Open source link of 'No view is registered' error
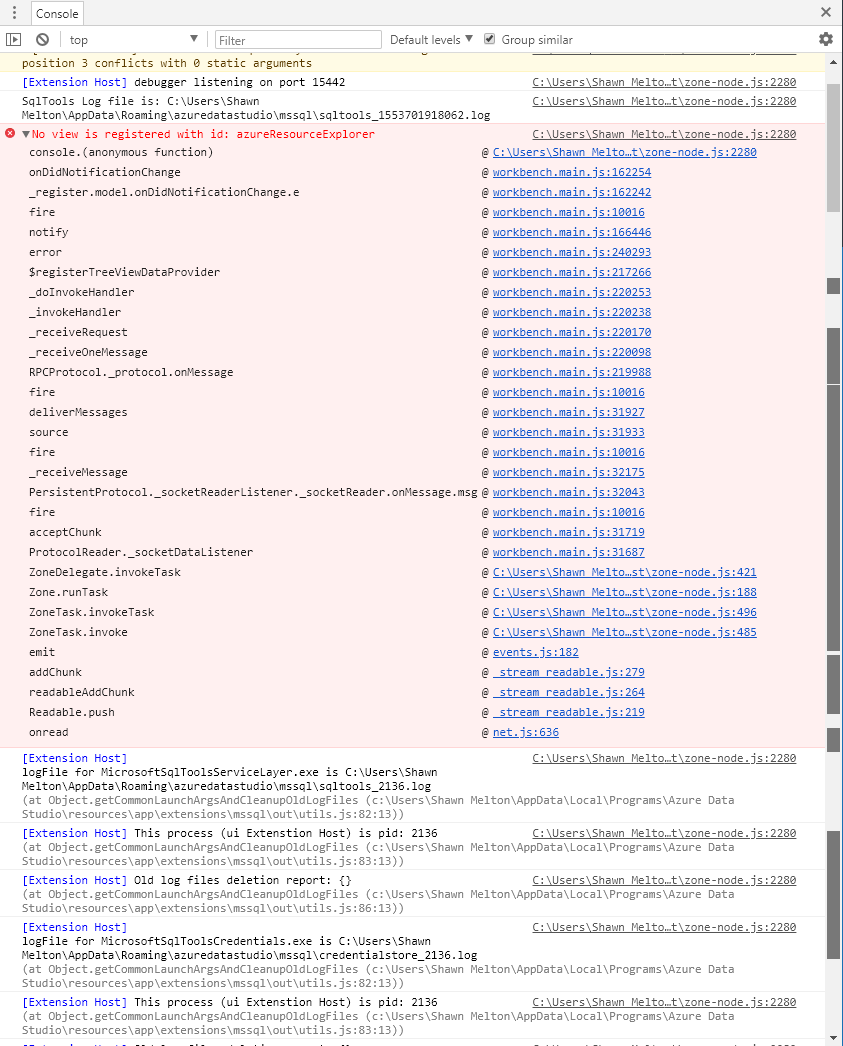The width and height of the screenshot is (843, 1046). coord(664,134)
